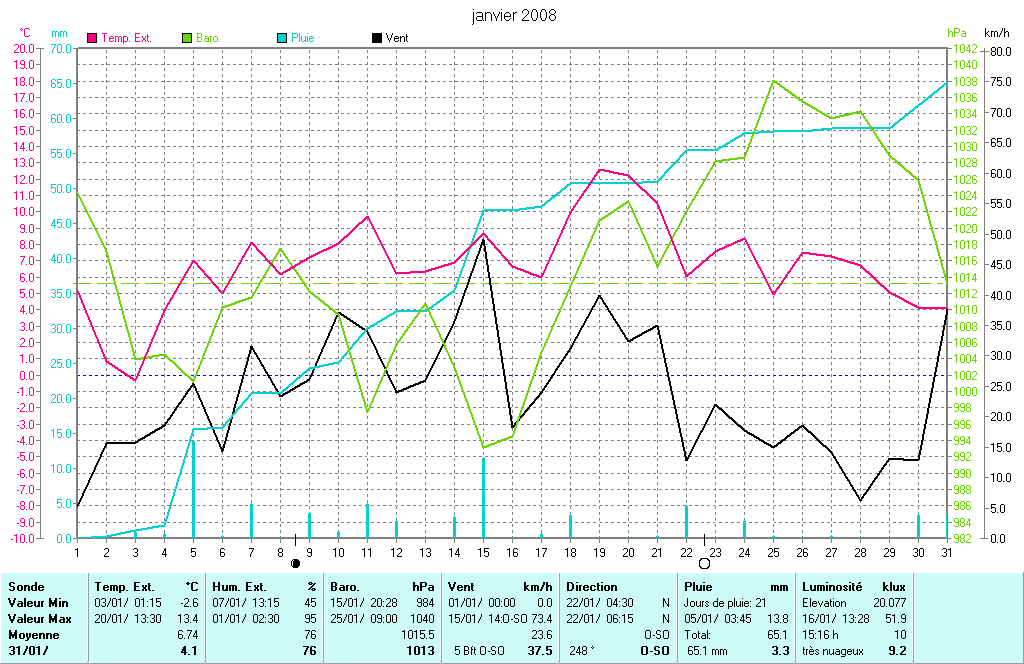
Task: Click the Temp. Ext. column header in table
Action: tap(124, 587)
